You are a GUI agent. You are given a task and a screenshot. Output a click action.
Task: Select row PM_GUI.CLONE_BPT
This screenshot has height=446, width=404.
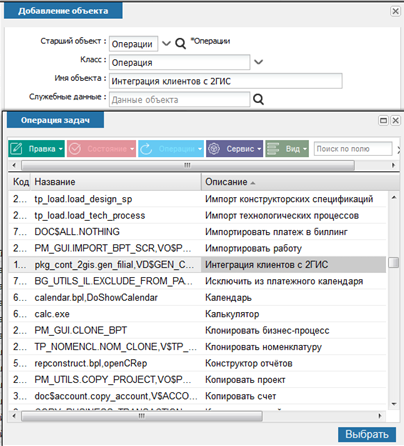coord(197,330)
